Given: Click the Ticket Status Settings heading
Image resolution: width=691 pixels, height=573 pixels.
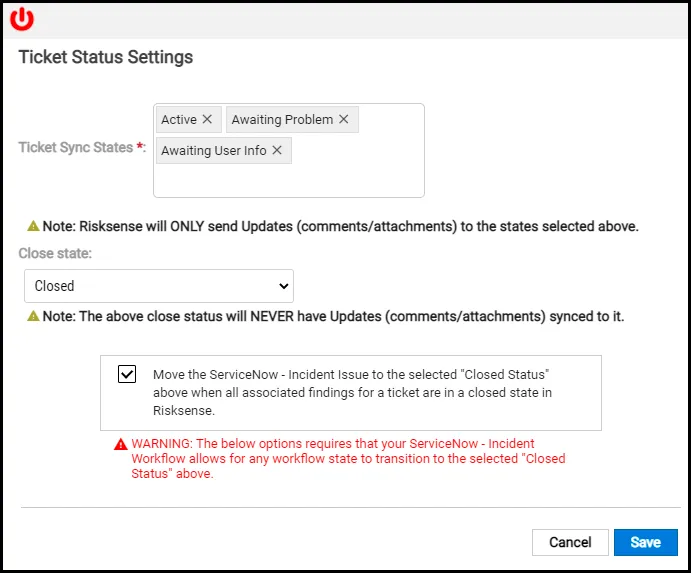Looking at the screenshot, I should pyautogui.click(x=106, y=57).
